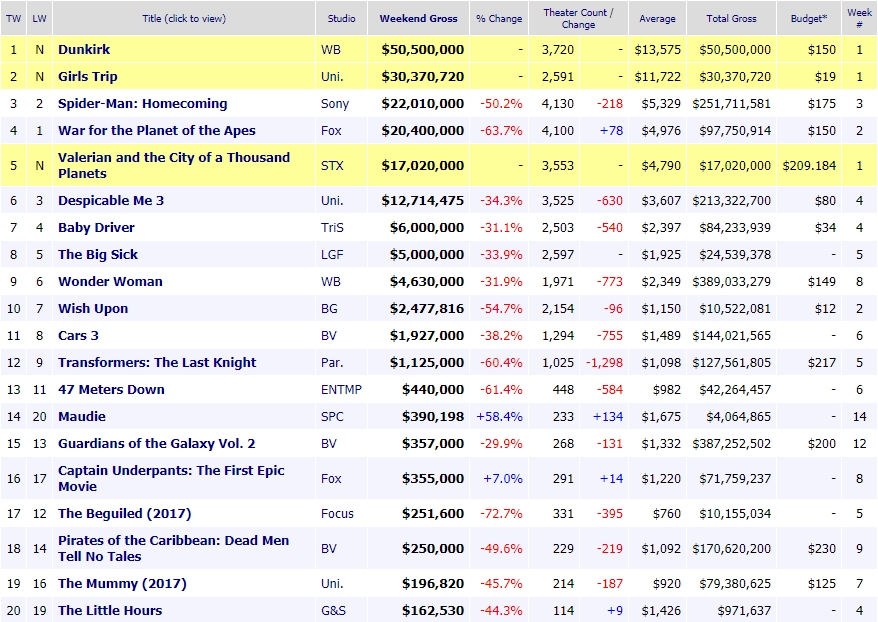Click The Big Sick title
Screen dimensions: 878x622
(98, 254)
